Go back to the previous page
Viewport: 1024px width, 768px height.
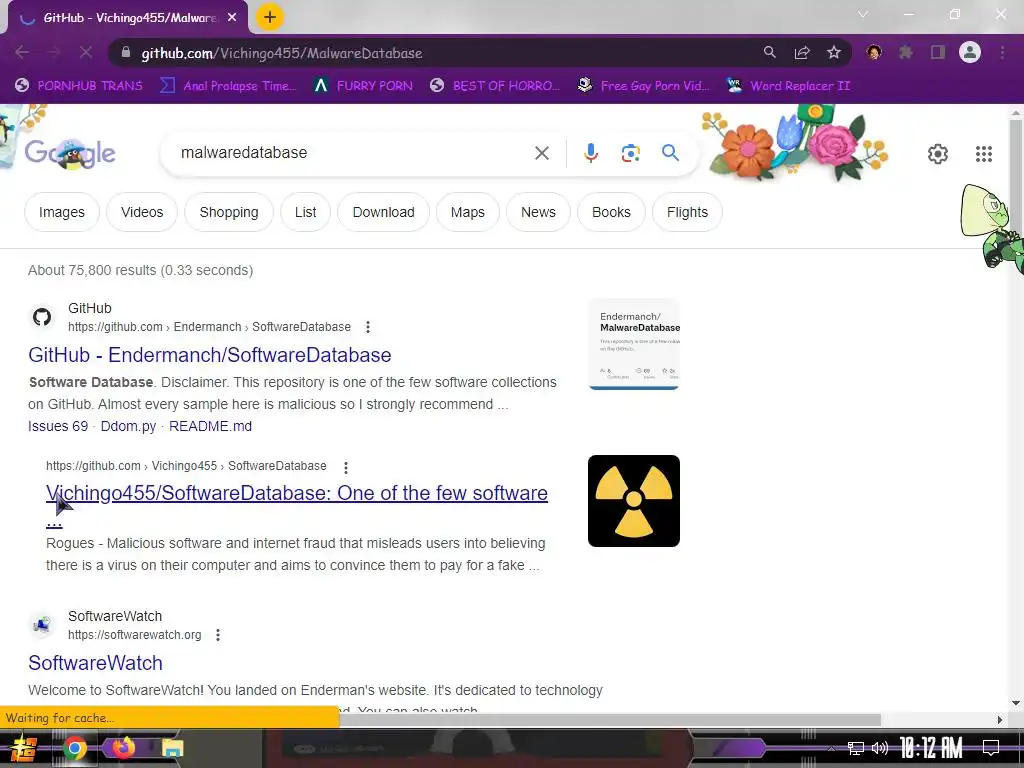coord(22,52)
